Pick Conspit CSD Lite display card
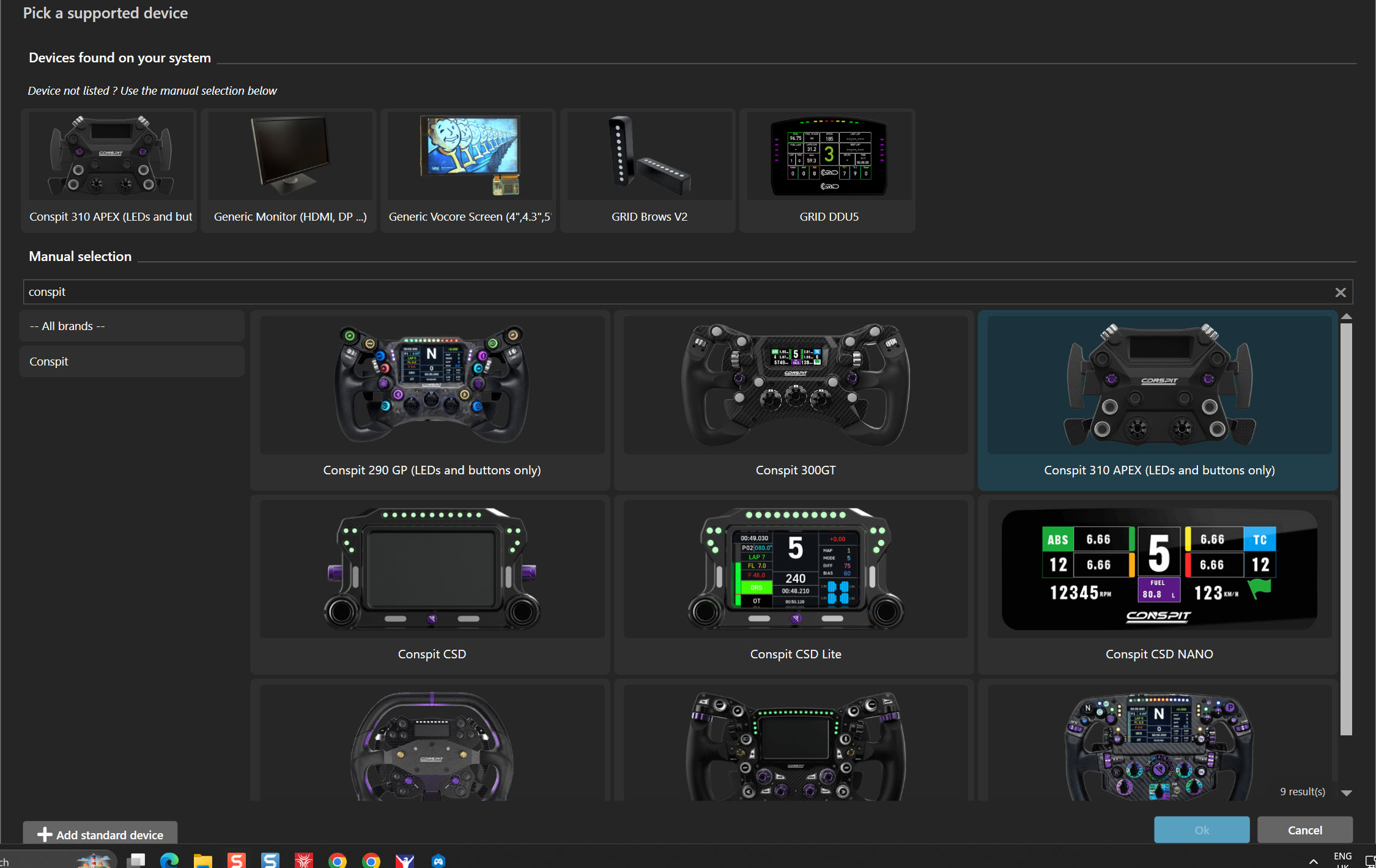Screen dimensions: 1376x868 795,585
